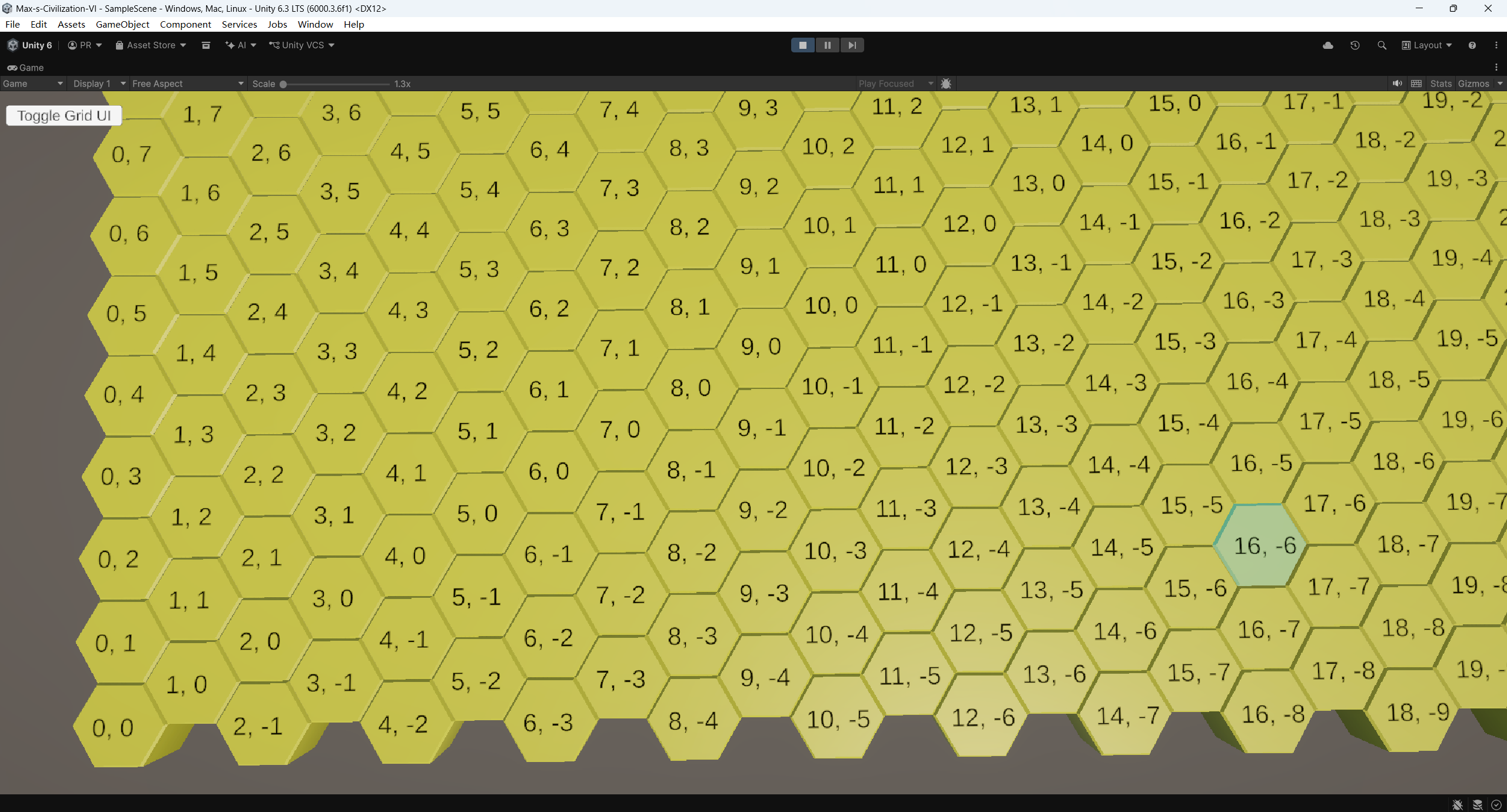This screenshot has width=1507, height=812.
Task: Click the Stats button in Game view
Action: pos(1440,83)
